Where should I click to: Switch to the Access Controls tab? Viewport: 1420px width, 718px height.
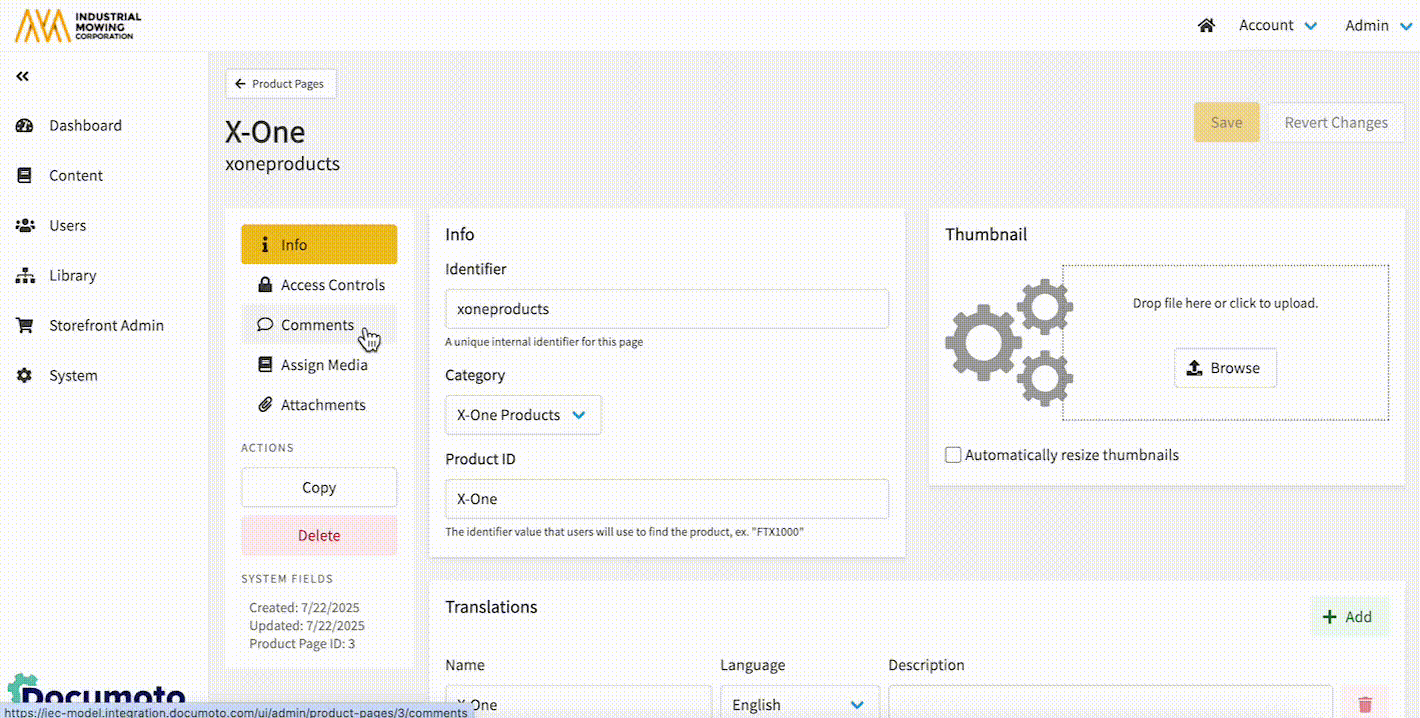pos(319,285)
